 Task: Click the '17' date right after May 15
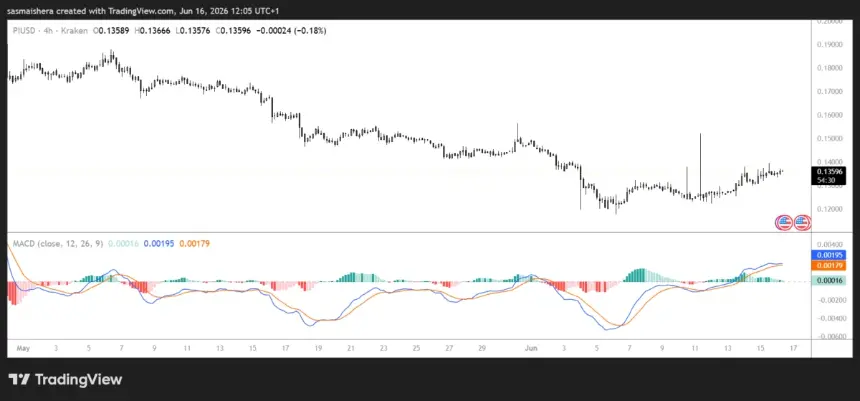[x=285, y=348]
